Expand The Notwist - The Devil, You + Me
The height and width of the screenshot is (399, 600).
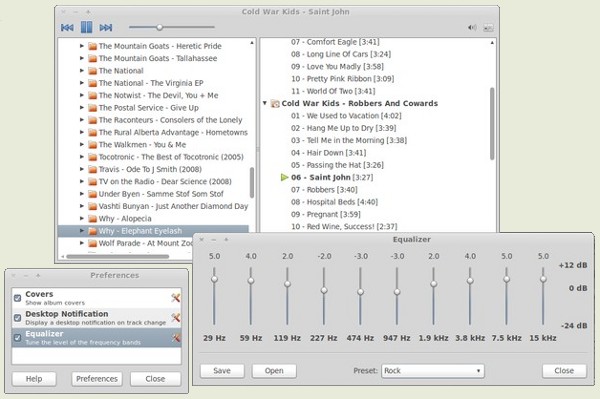point(82,95)
